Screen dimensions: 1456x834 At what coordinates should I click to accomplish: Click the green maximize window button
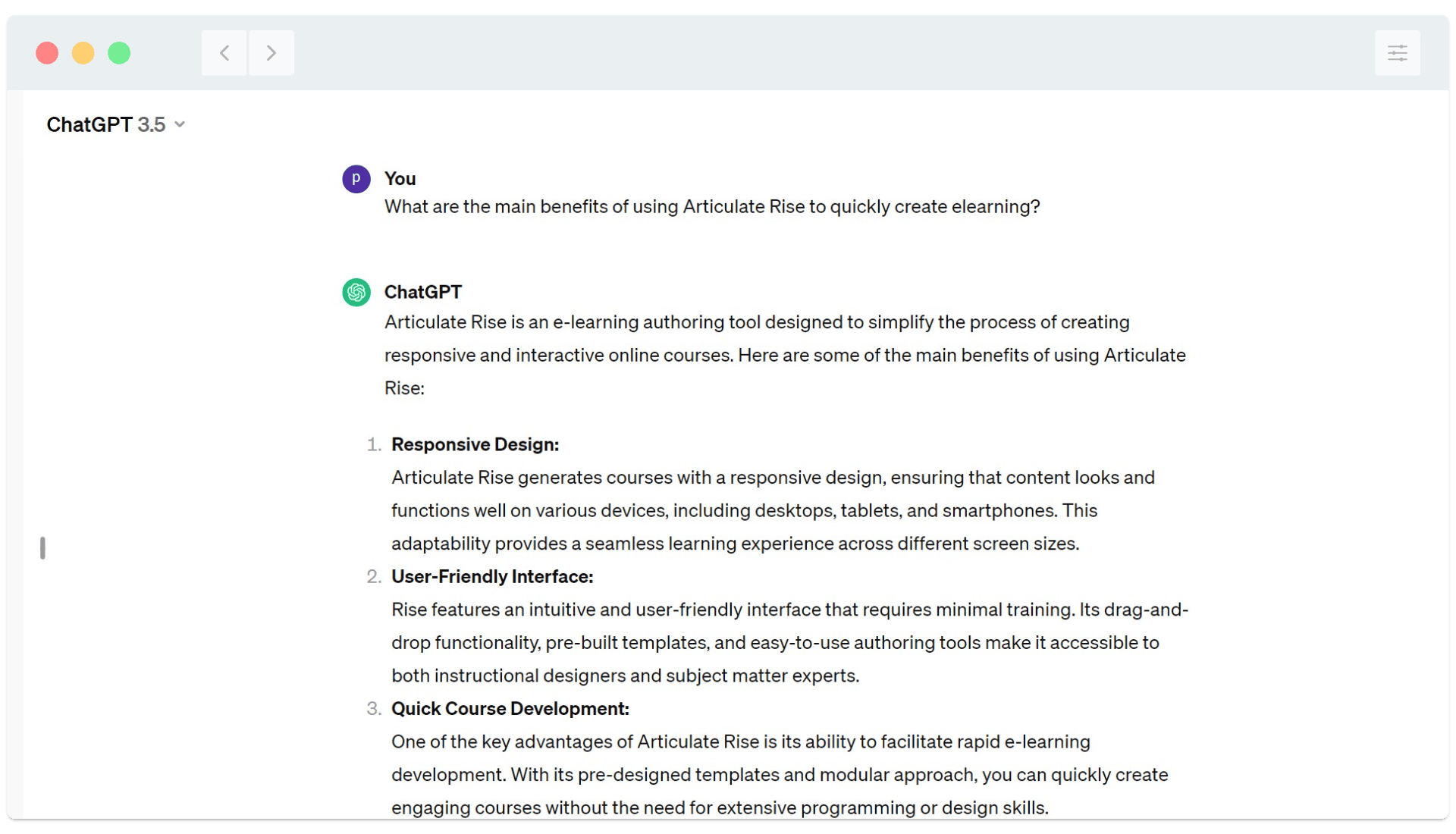pos(119,53)
